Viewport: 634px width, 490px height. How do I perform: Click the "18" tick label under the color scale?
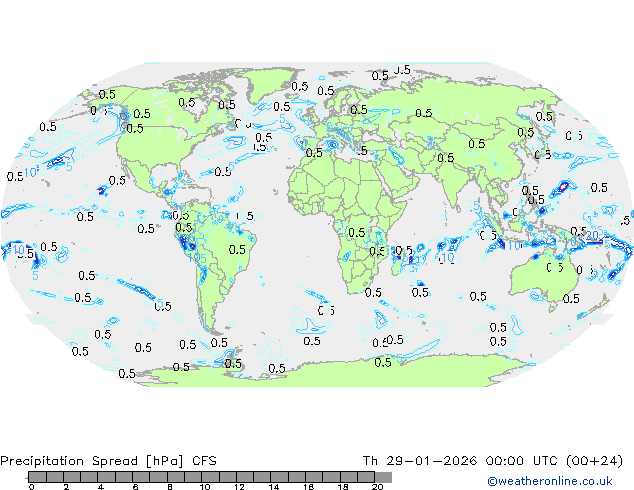(343, 487)
